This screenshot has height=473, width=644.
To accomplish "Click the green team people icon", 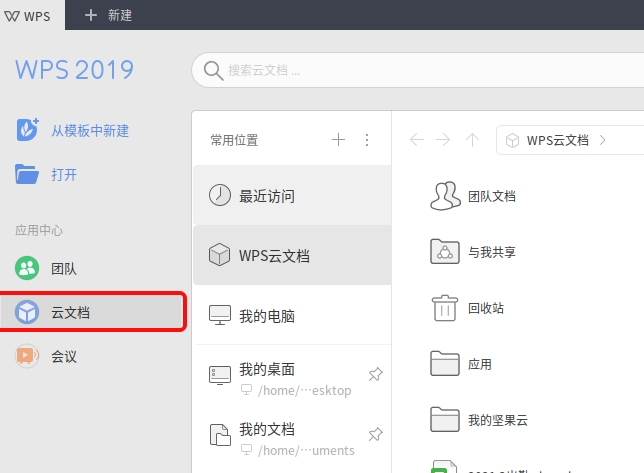I will tap(27, 268).
